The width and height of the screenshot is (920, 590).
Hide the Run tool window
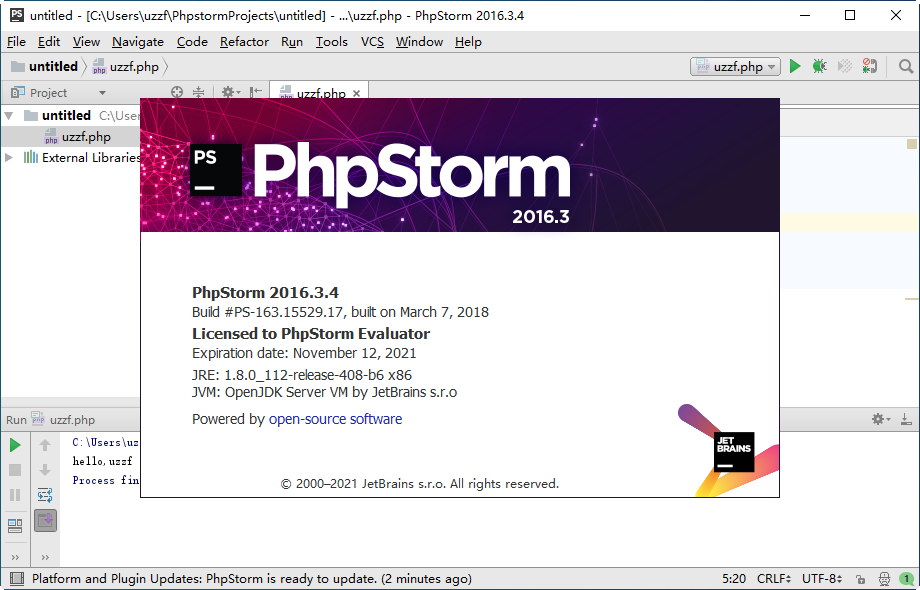[x=907, y=419]
